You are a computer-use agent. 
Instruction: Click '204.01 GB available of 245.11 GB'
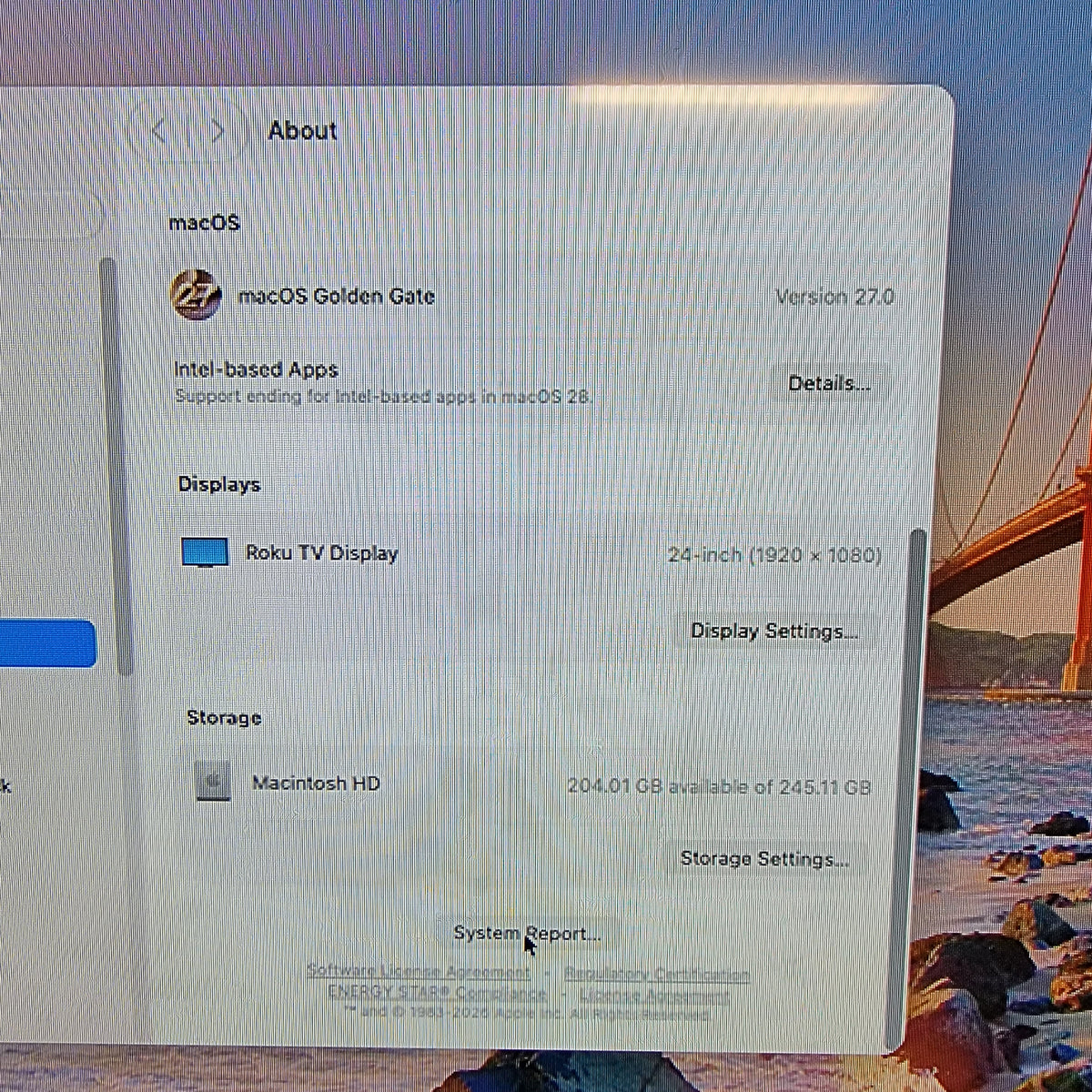coord(719,786)
